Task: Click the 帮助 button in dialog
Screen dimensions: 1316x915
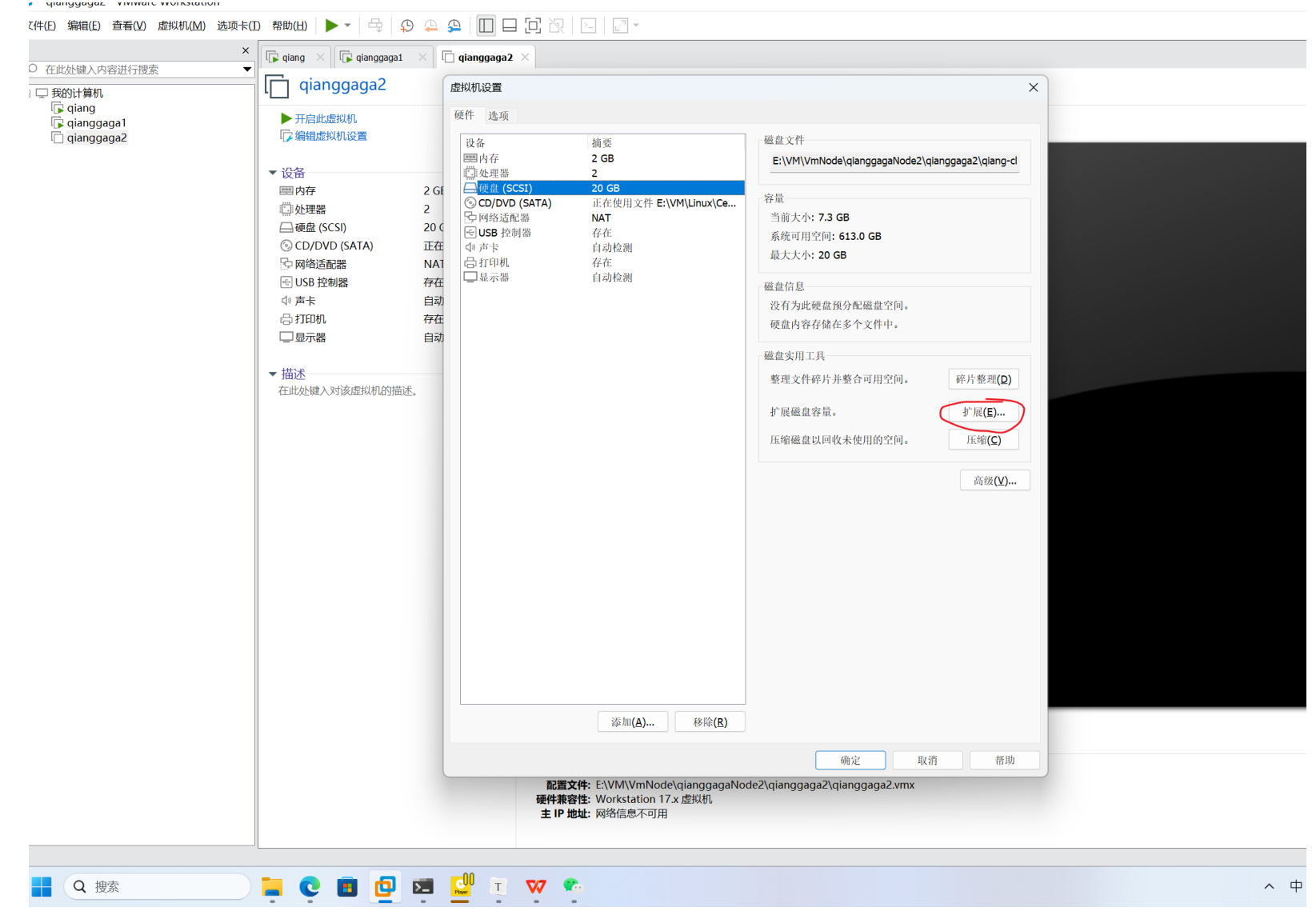Action: 1005,761
